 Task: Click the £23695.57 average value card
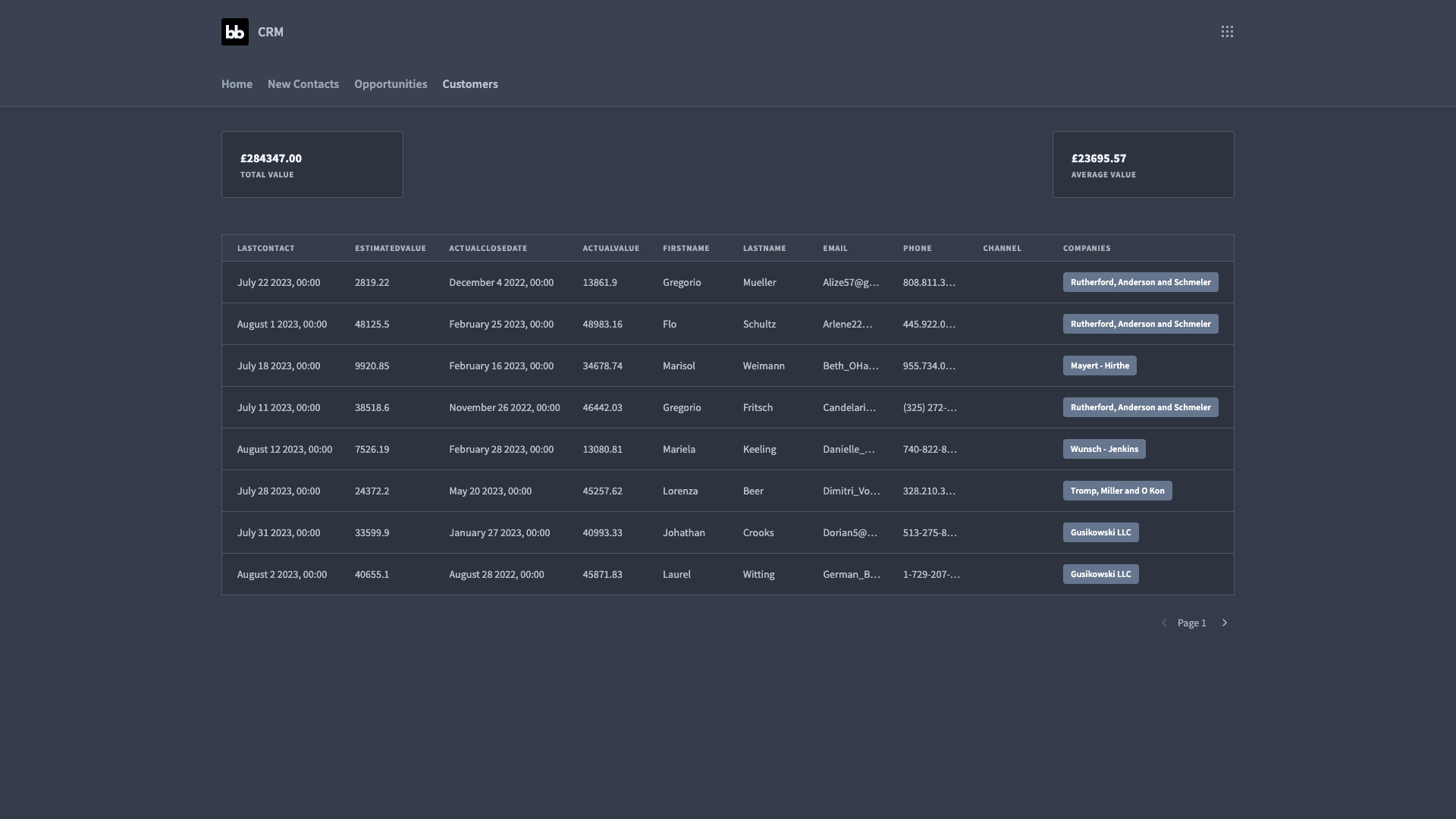[1143, 165]
